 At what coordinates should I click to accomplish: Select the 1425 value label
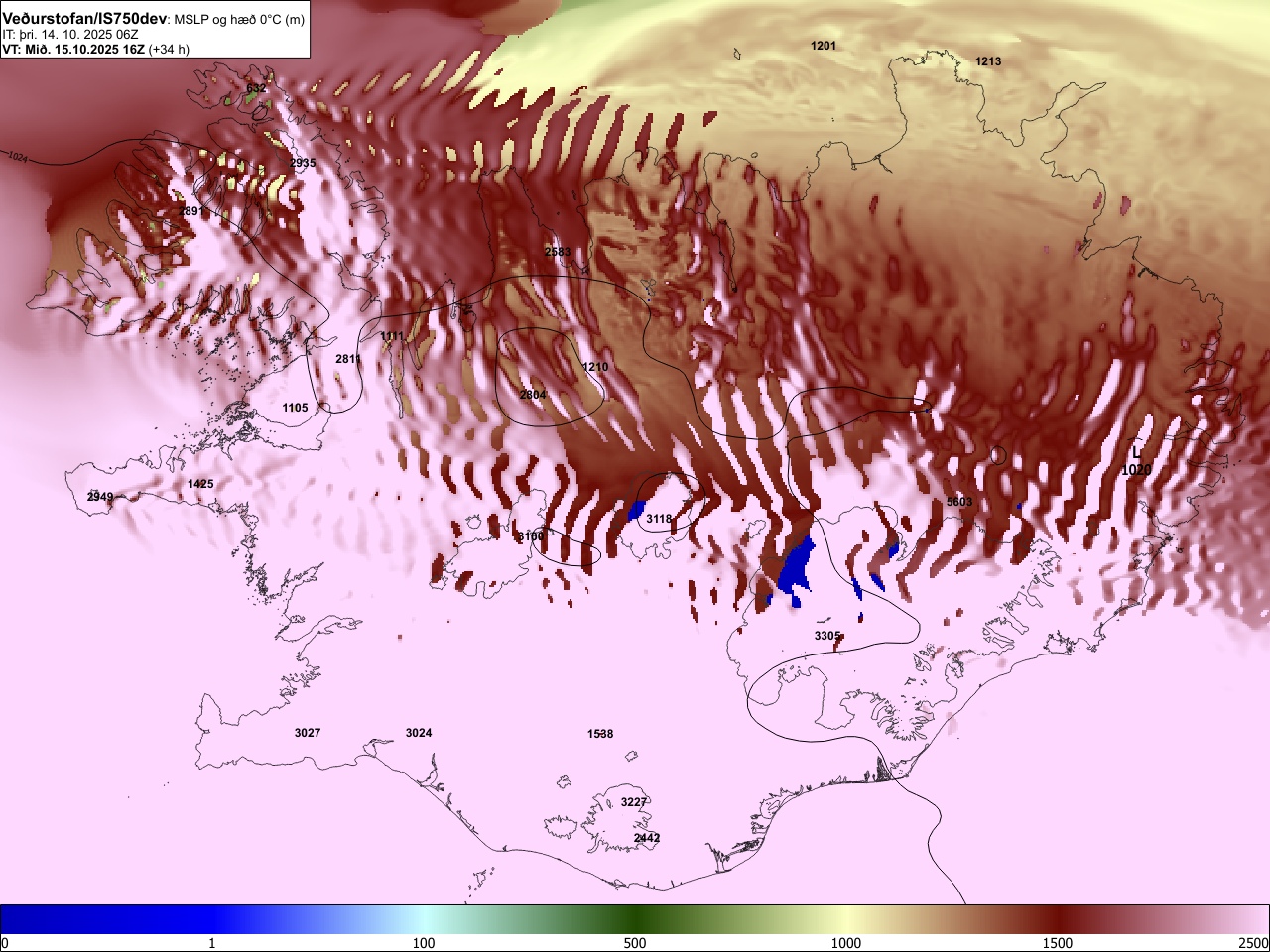pyautogui.click(x=200, y=484)
